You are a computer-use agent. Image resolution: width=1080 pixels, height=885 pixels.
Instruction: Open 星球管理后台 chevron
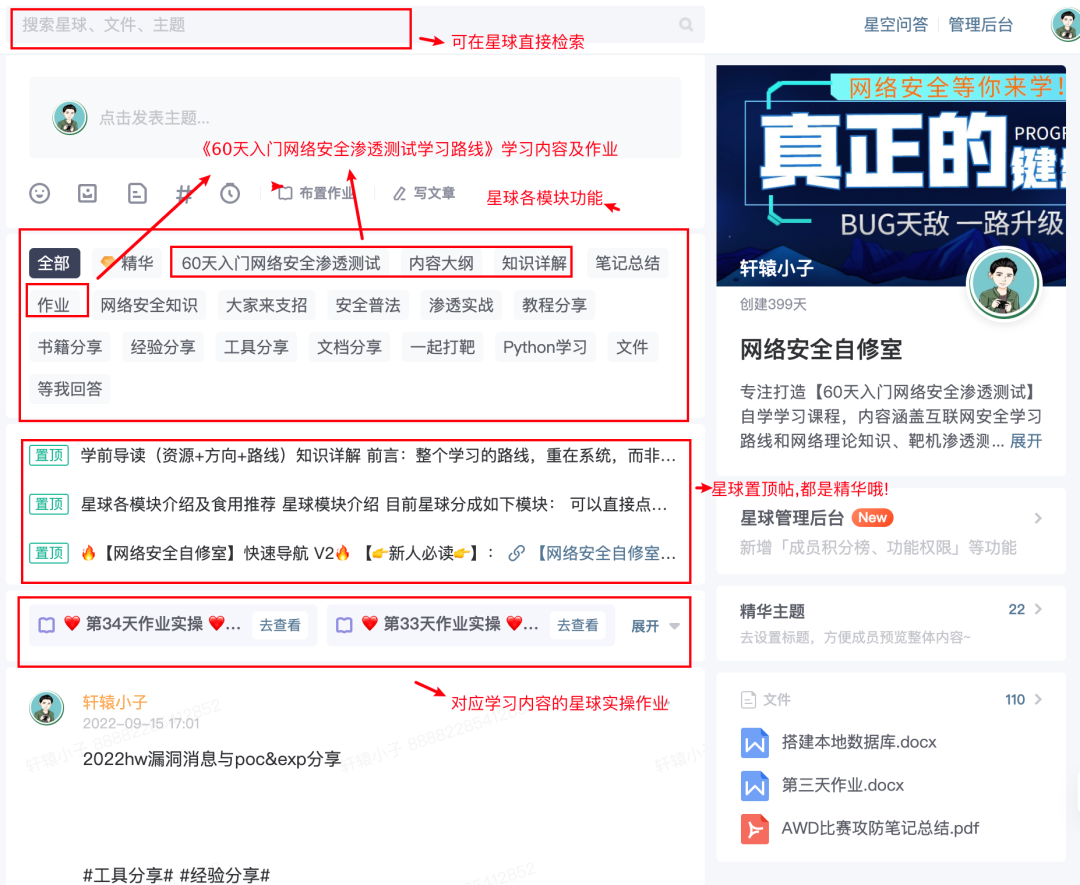coord(1038,518)
